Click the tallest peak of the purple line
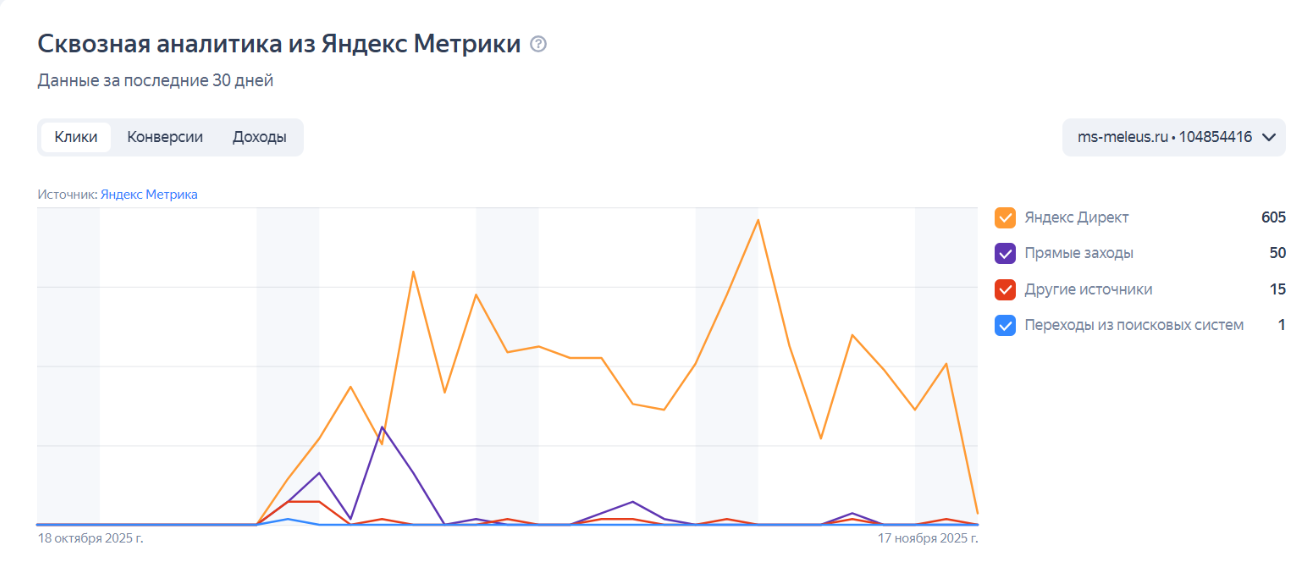This screenshot has width=1316, height=569. [x=382, y=427]
